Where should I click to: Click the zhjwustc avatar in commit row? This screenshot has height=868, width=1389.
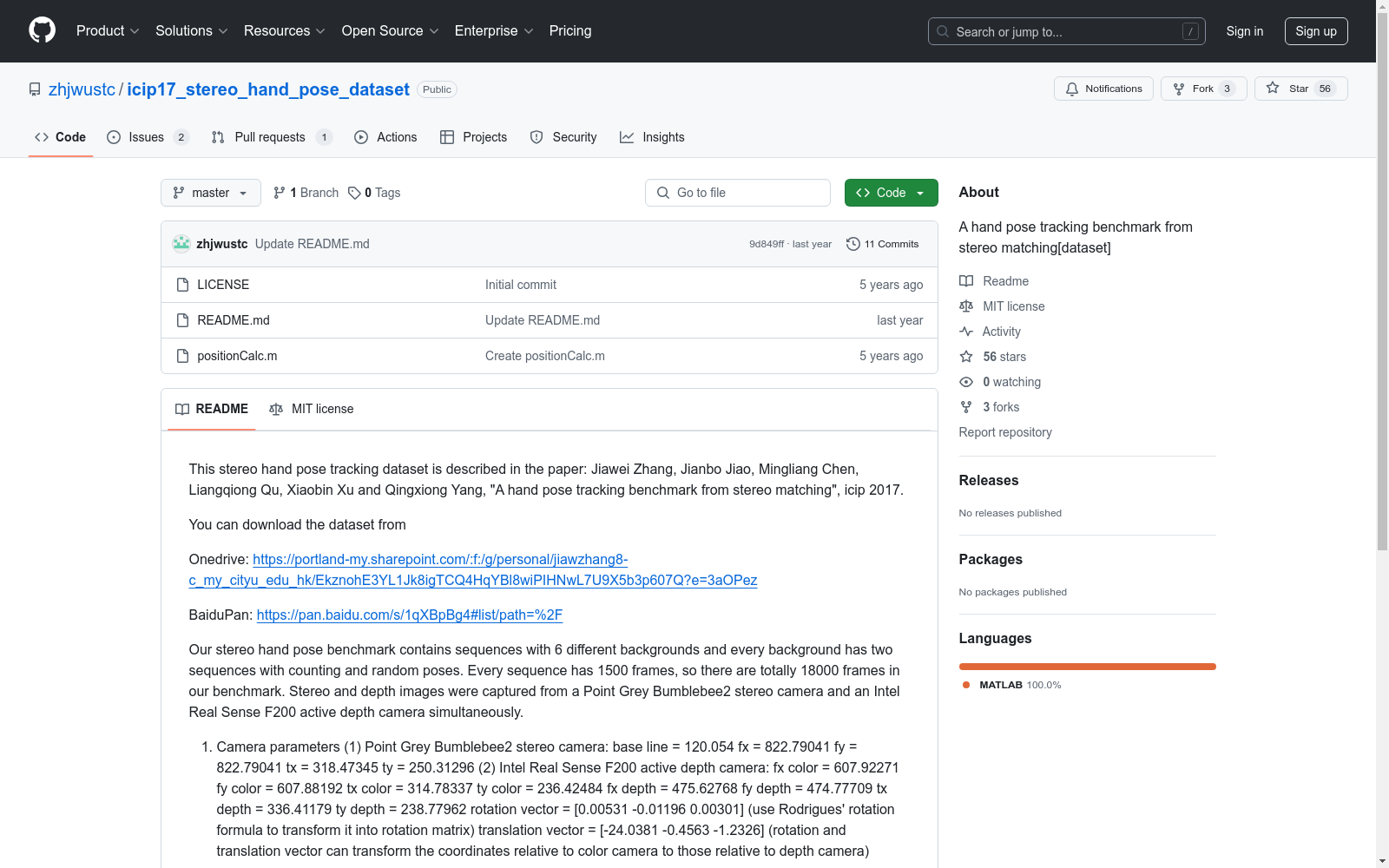181,244
